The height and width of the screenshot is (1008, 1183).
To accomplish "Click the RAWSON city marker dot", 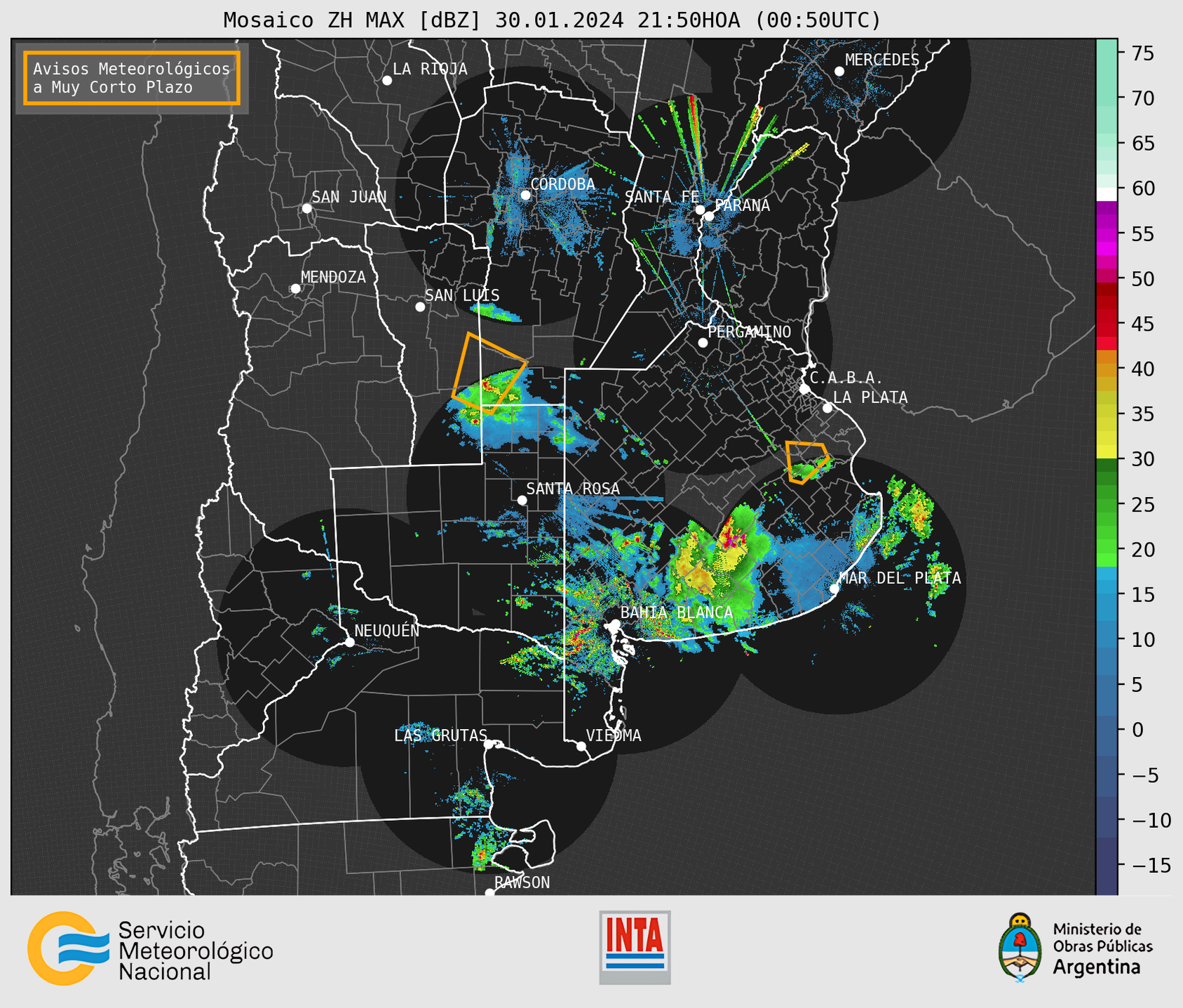I will [x=489, y=892].
